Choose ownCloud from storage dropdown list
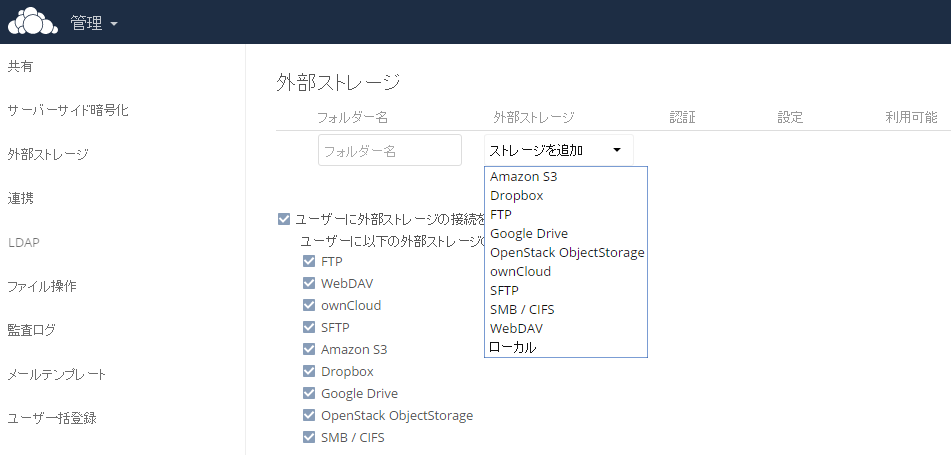Viewport: 951px width, 455px height. 566,271
